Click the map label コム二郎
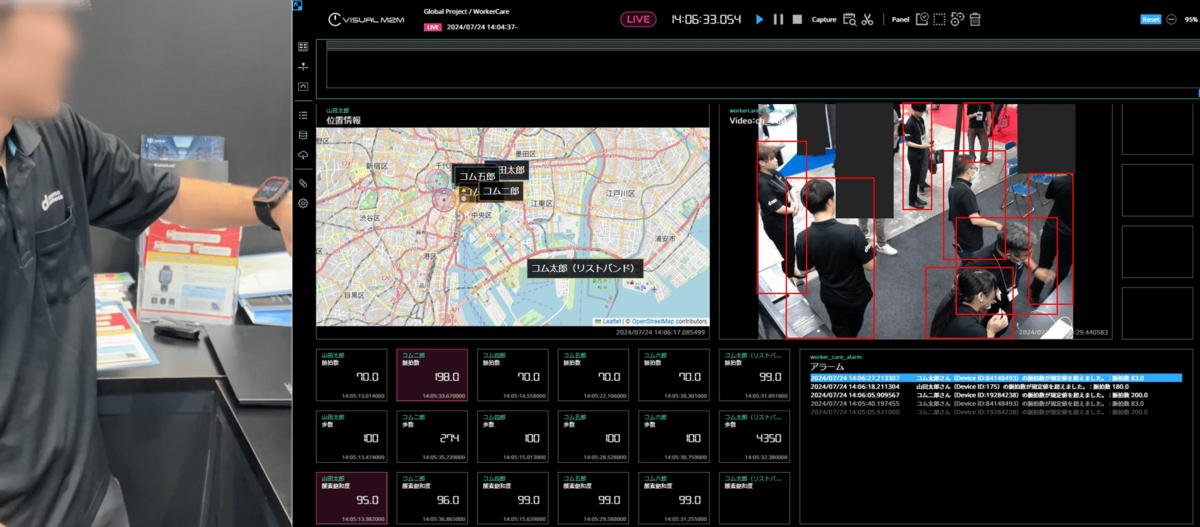Image resolution: width=1200 pixels, height=527 pixels. point(500,190)
